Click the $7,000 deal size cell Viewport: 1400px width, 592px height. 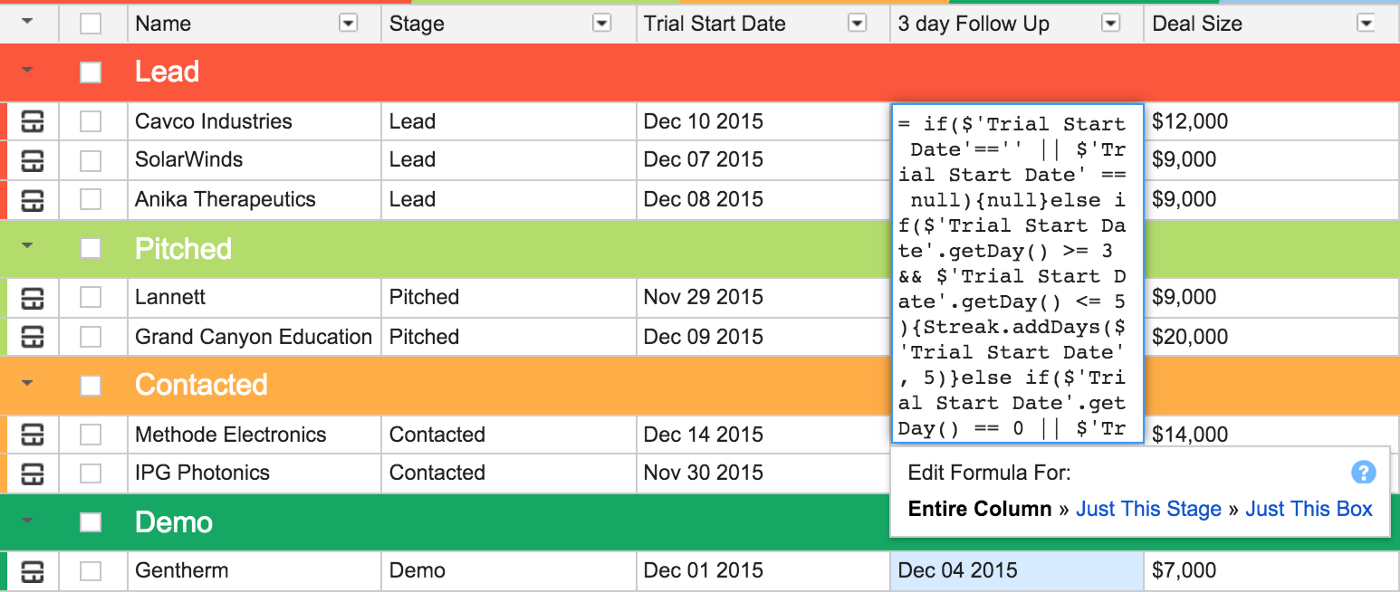[x=1271, y=571]
